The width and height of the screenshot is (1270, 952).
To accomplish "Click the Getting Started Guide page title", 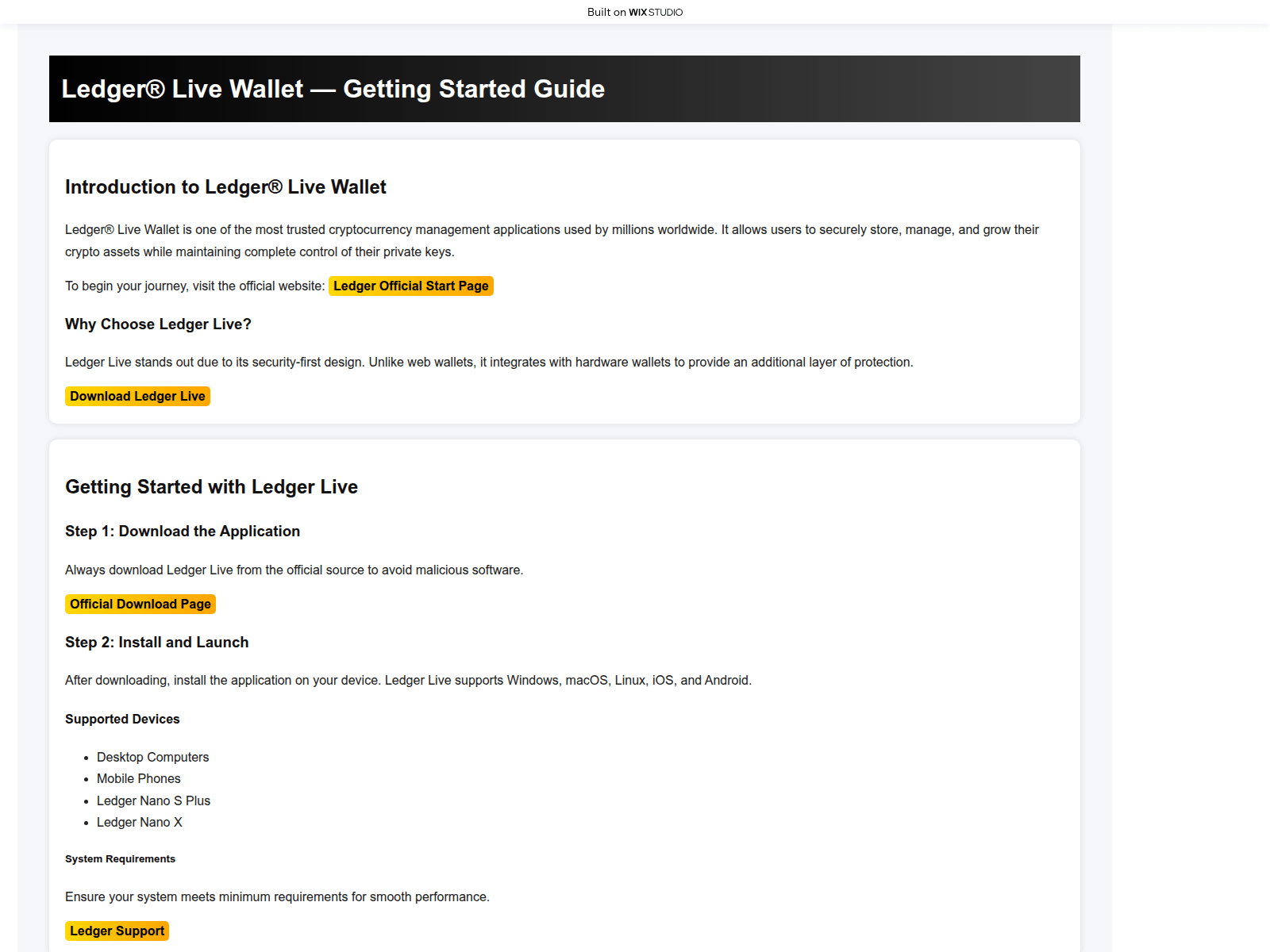I will point(333,89).
